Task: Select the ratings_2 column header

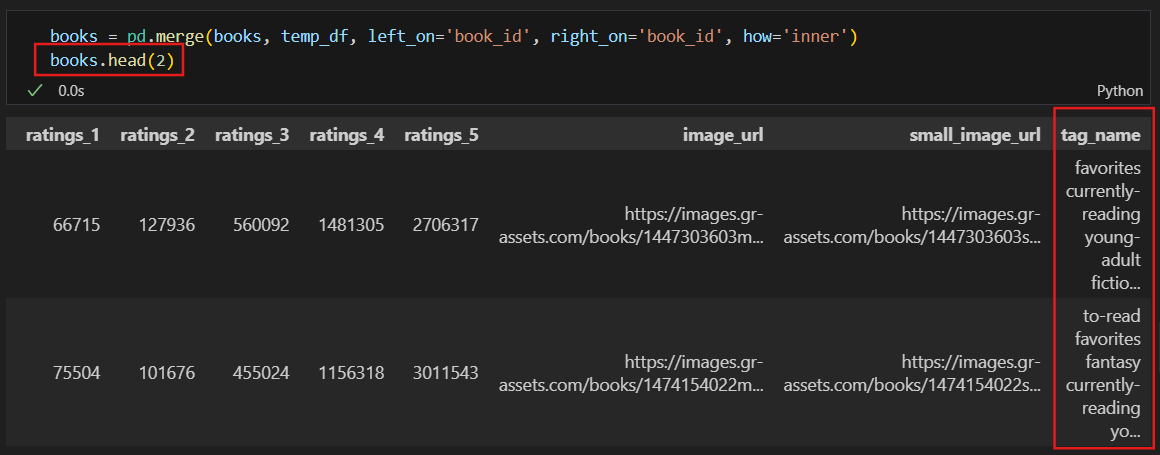Action: pyautogui.click(x=158, y=135)
